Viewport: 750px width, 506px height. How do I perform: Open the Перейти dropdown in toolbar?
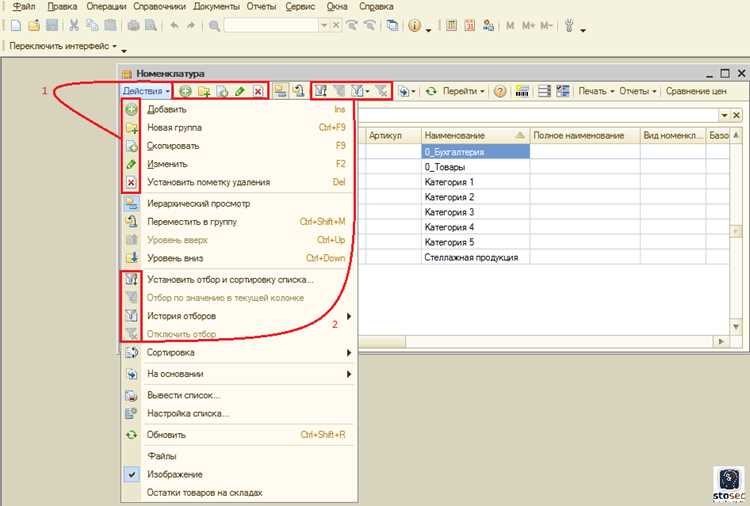click(463, 91)
